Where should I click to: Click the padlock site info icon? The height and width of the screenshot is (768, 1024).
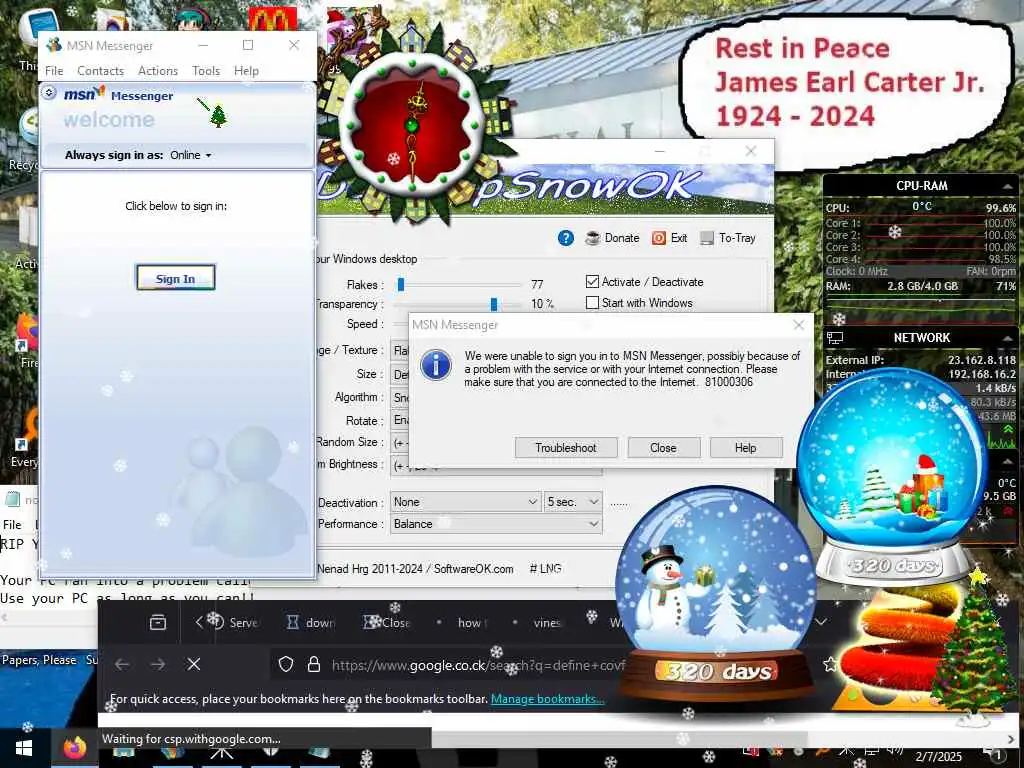click(314, 665)
